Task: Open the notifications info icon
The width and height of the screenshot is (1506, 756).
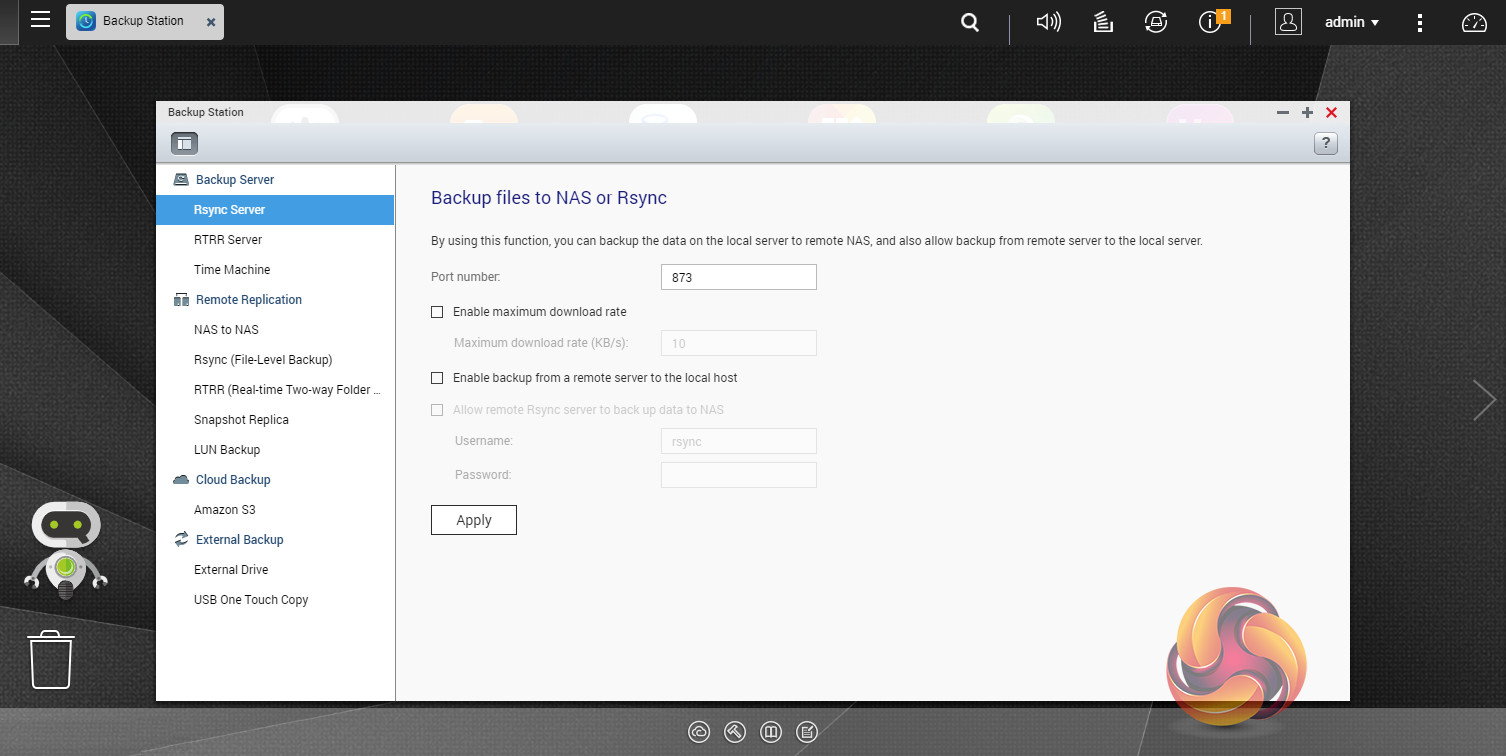Action: click(x=1211, y=22)
